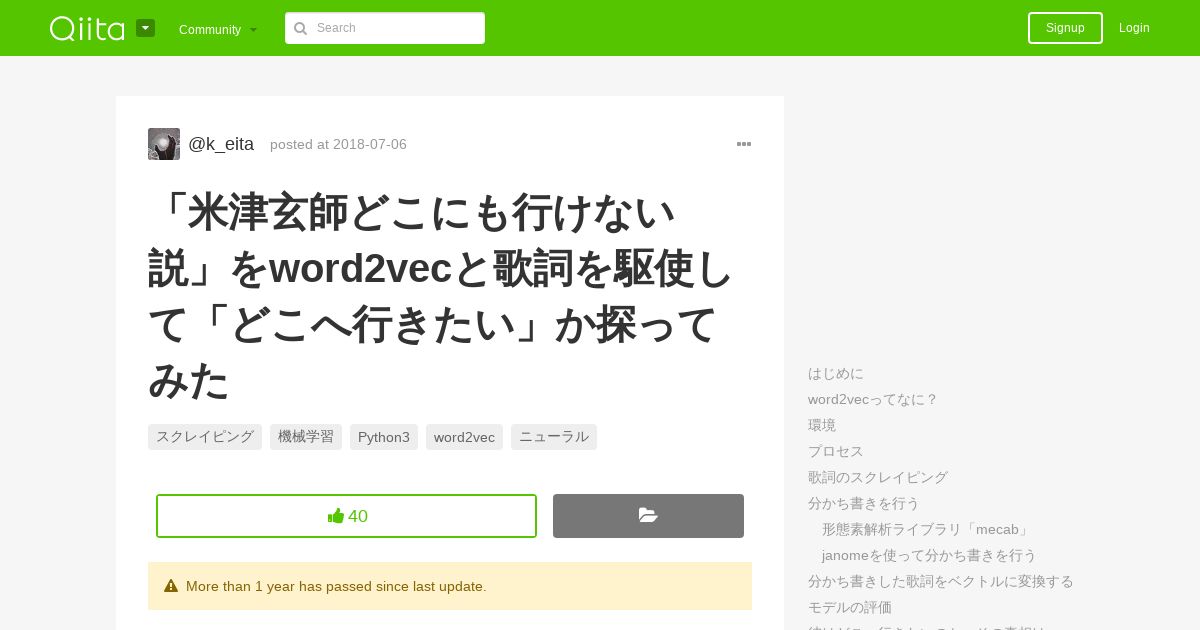Open the Login link
The width and height of the screenshot is (1200, 630).
click(1134, 28)
